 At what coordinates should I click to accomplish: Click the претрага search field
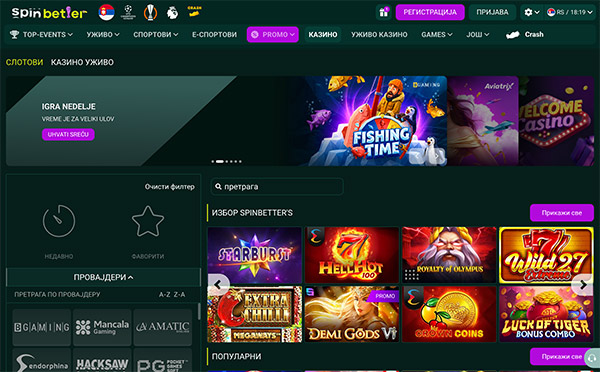point(277,187)
